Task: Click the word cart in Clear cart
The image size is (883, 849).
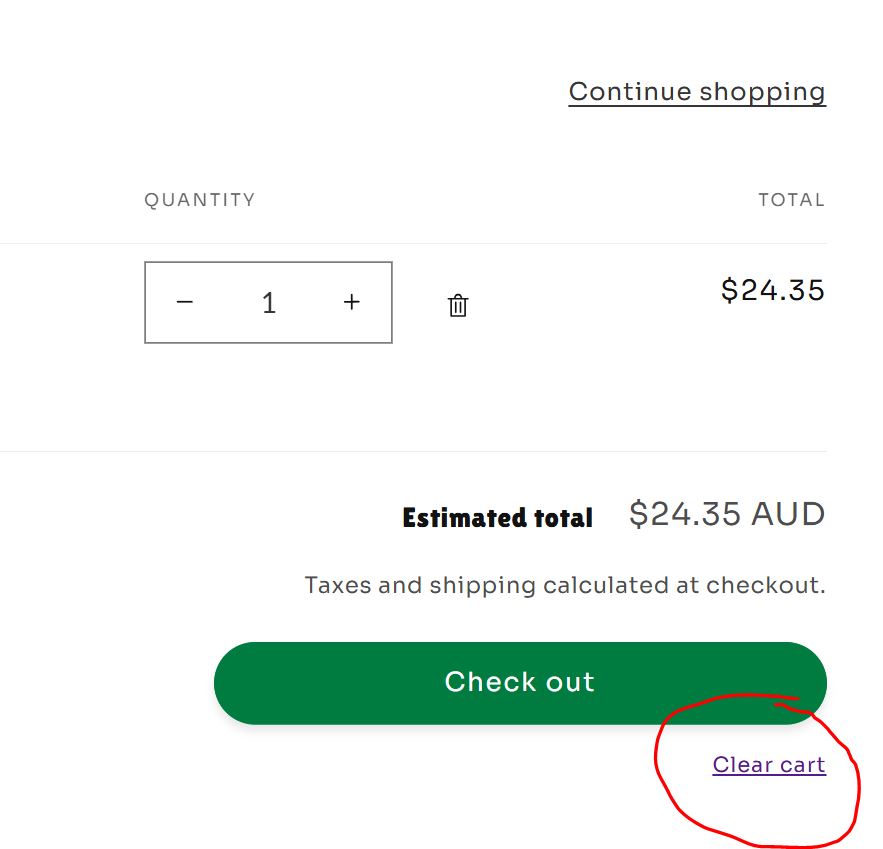Action: pos(803,765)
